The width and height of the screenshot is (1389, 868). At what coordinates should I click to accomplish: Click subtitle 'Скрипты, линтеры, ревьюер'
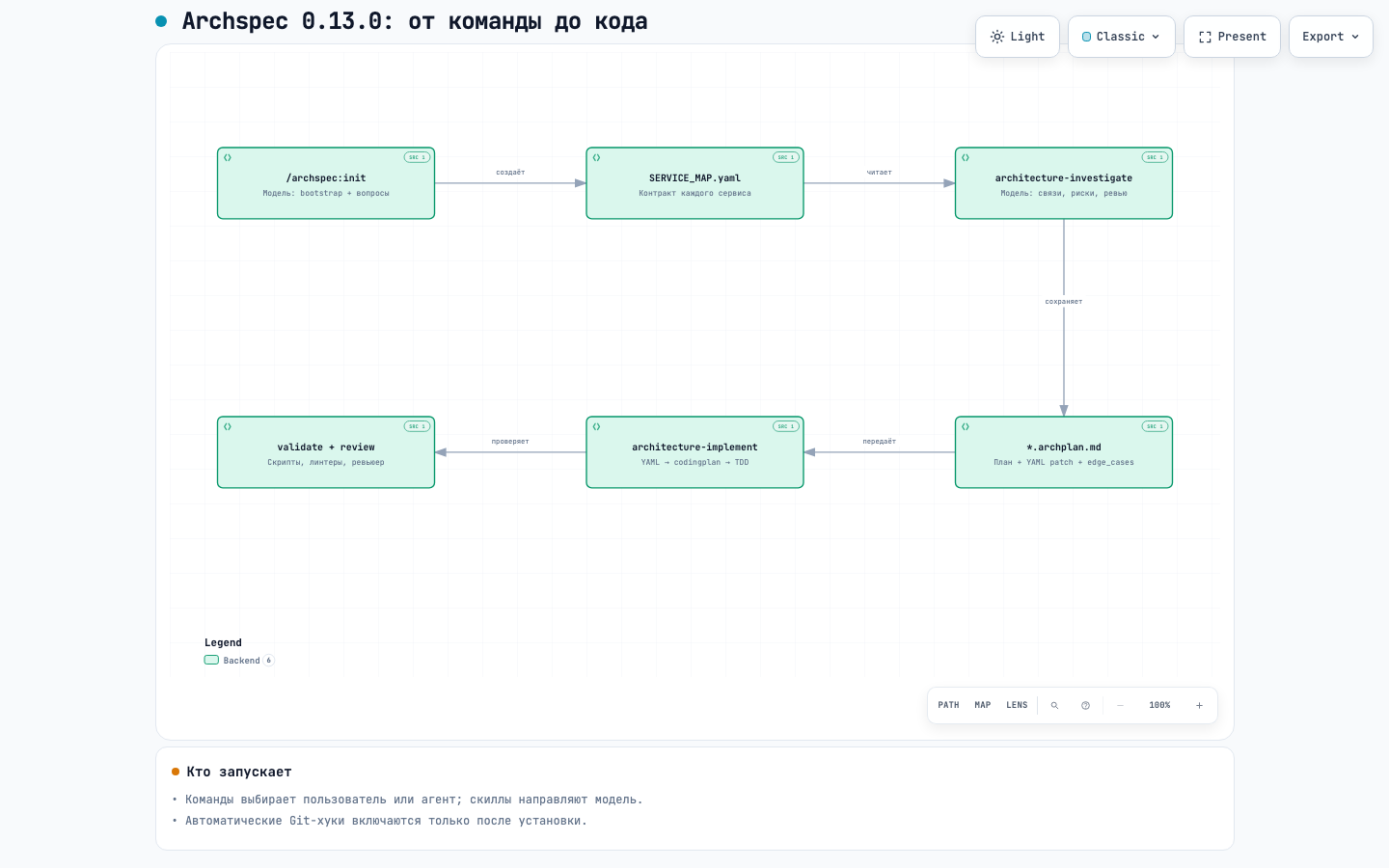326,462
